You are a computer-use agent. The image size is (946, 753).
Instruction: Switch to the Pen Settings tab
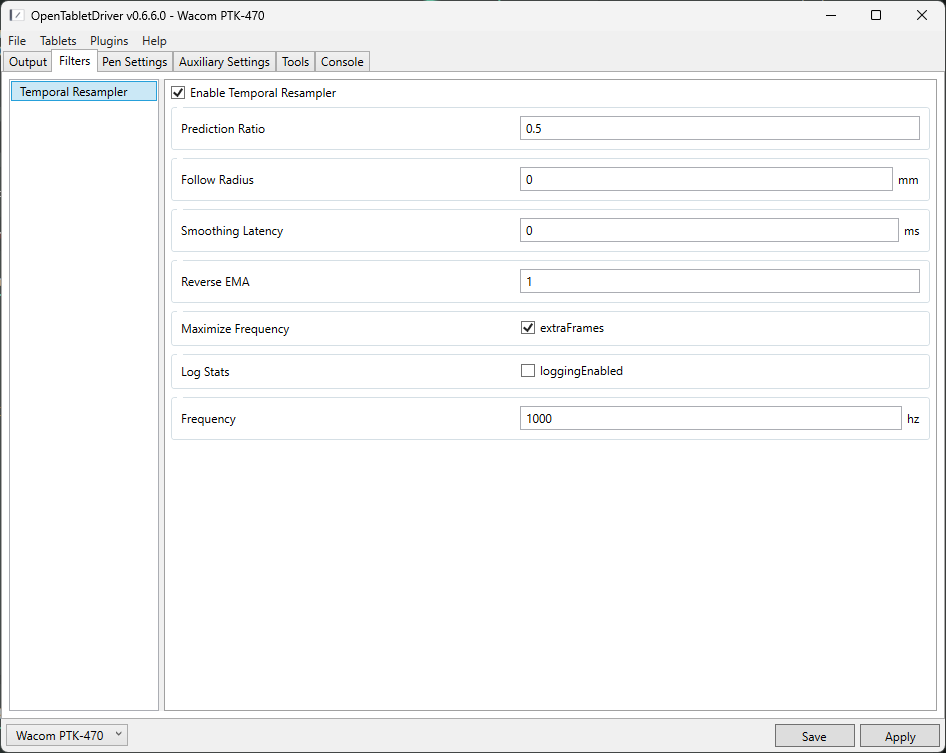click(x=134, y=62)
